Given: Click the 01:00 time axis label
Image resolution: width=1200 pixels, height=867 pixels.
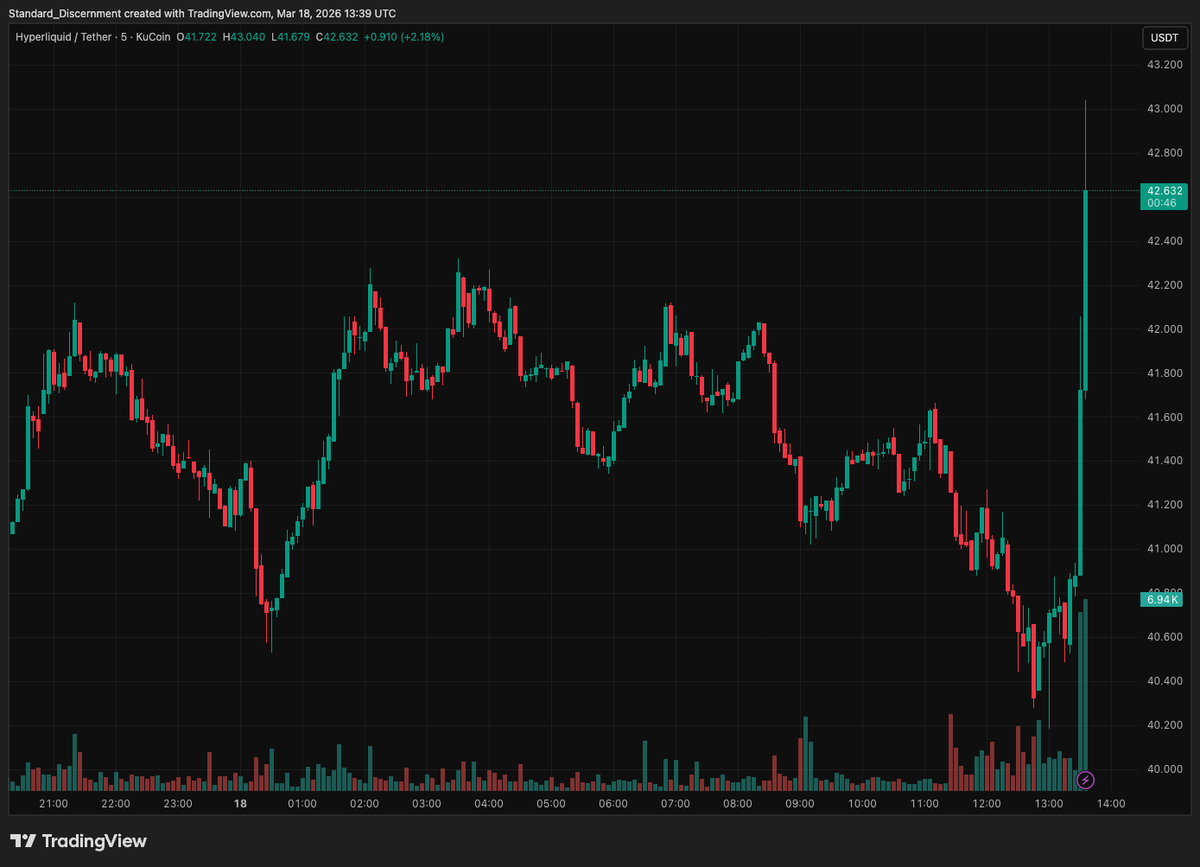Looking at the screenshot, I should (x=302, y=804).
